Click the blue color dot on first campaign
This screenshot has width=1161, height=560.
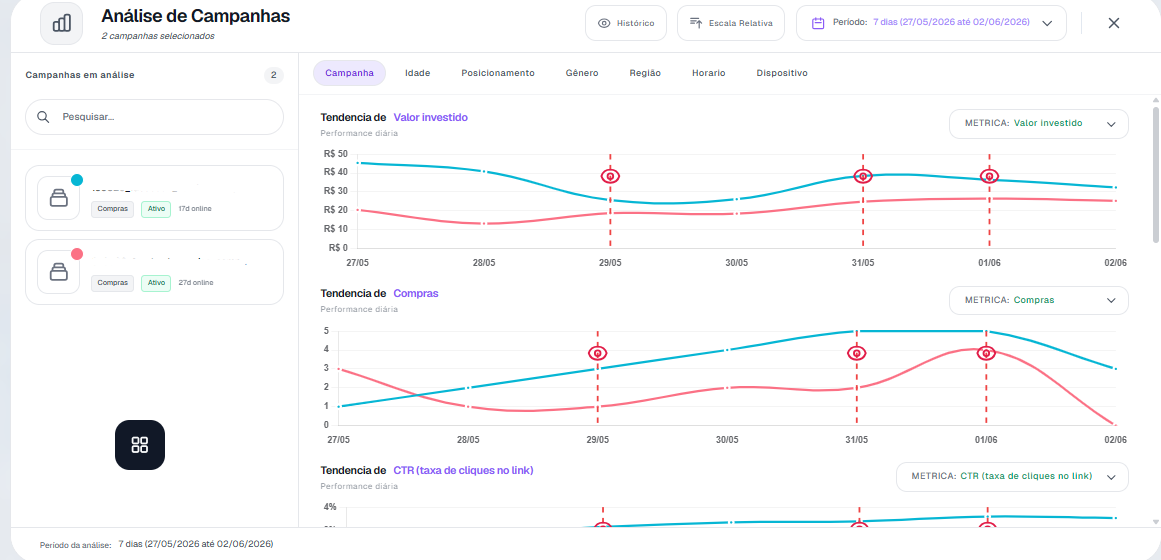click(x=77, y=180)
